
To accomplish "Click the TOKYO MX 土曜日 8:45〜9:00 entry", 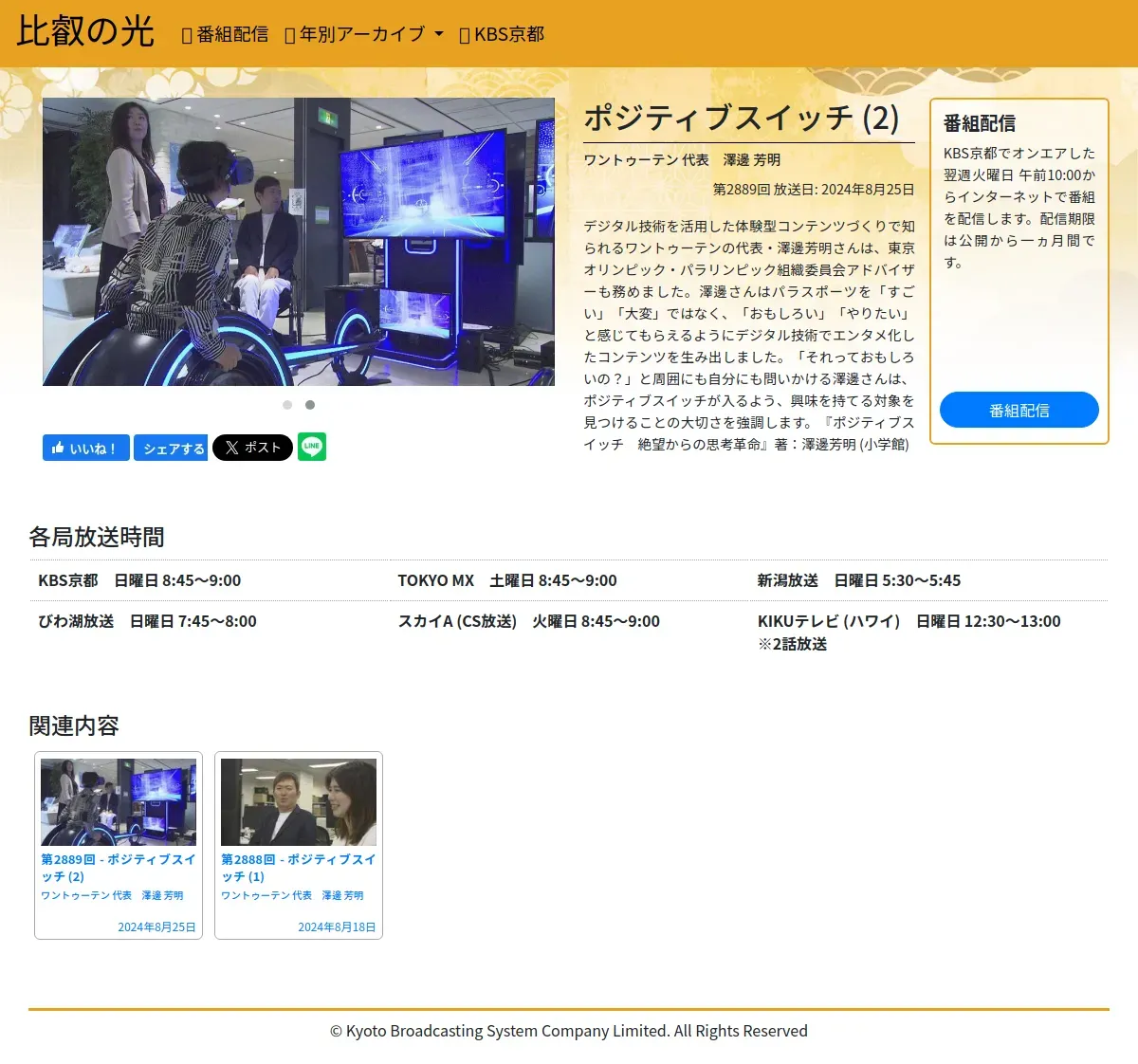I will (507, 580).
